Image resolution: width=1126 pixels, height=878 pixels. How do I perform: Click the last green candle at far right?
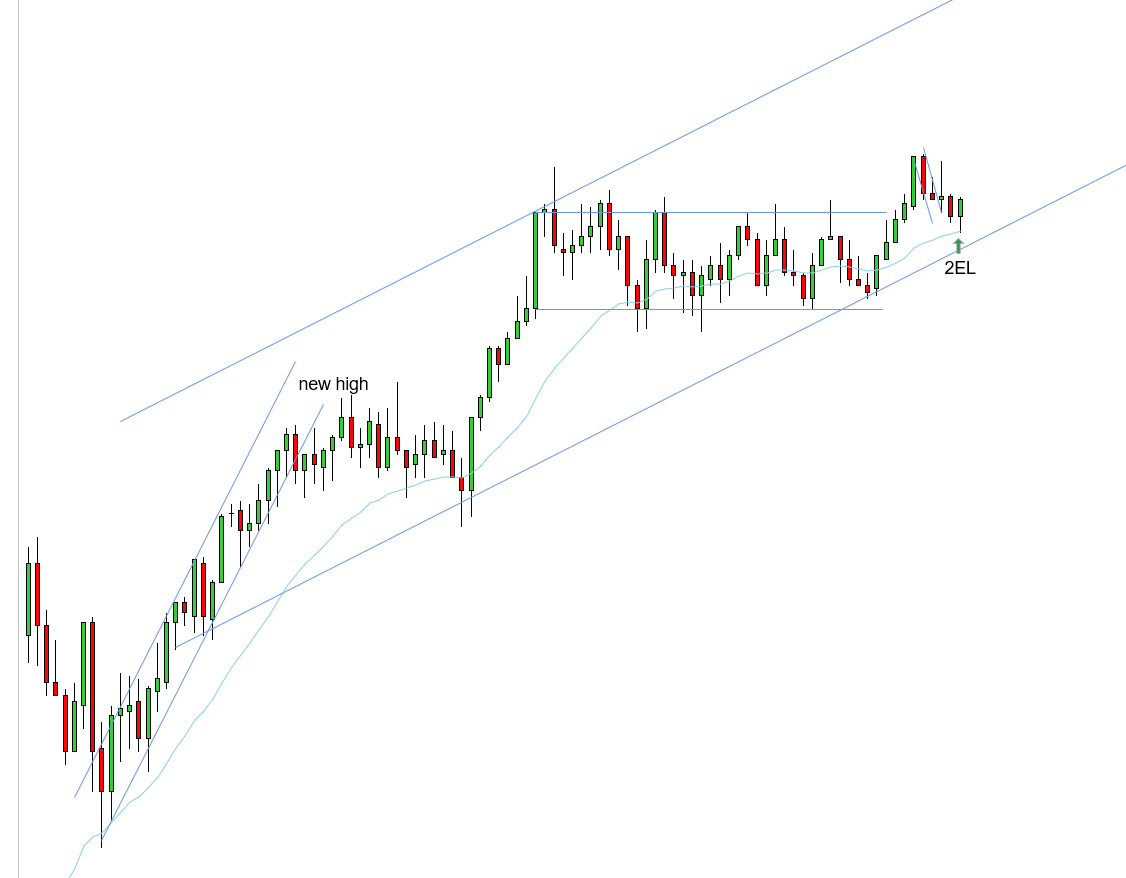(960, 207)
